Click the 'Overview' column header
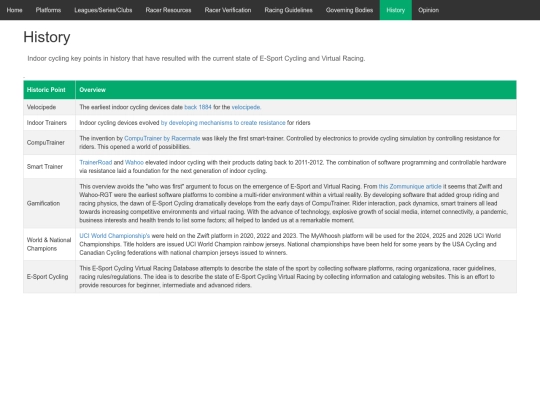The width and height of the screenshot is (540, 405). click(296, 90)
